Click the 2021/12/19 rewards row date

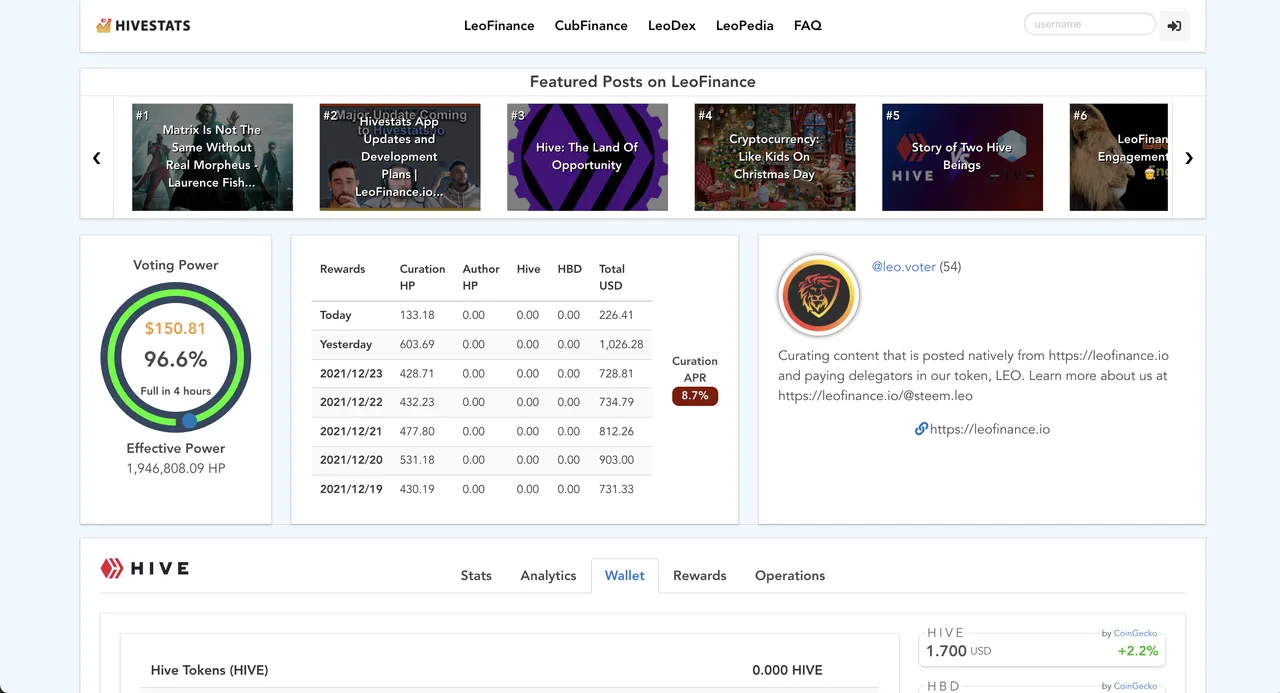tap(351, 489)
